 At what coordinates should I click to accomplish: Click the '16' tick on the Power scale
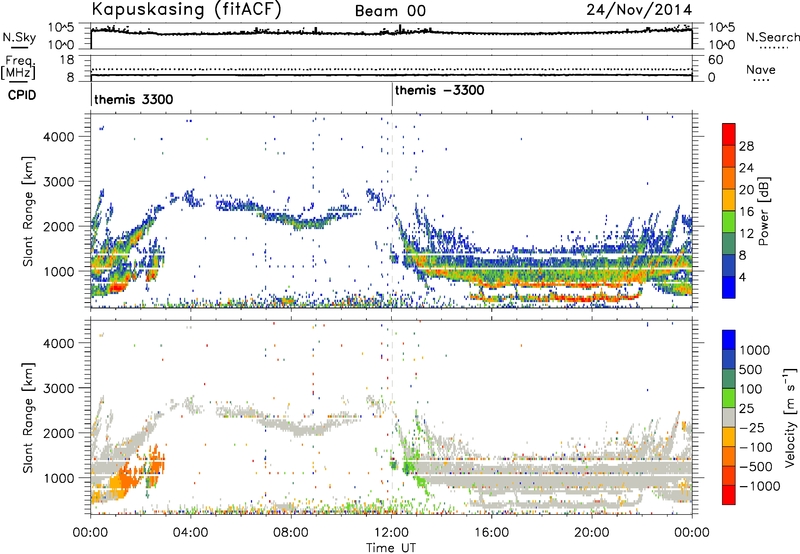(746, 212)
